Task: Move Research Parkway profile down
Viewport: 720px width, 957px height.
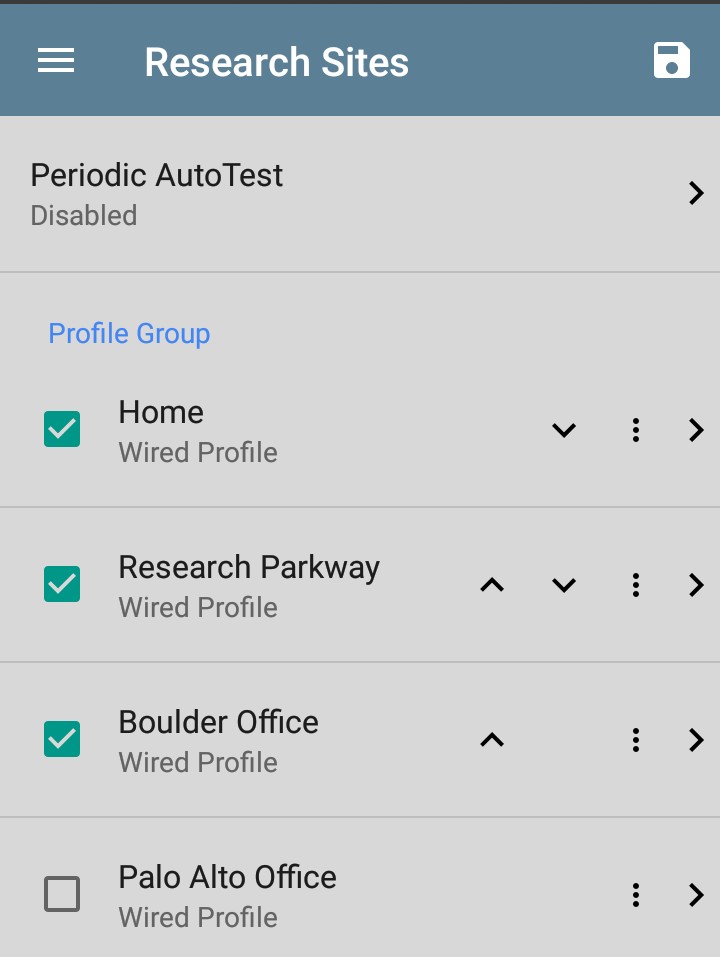Action: (x=564, y=585)
